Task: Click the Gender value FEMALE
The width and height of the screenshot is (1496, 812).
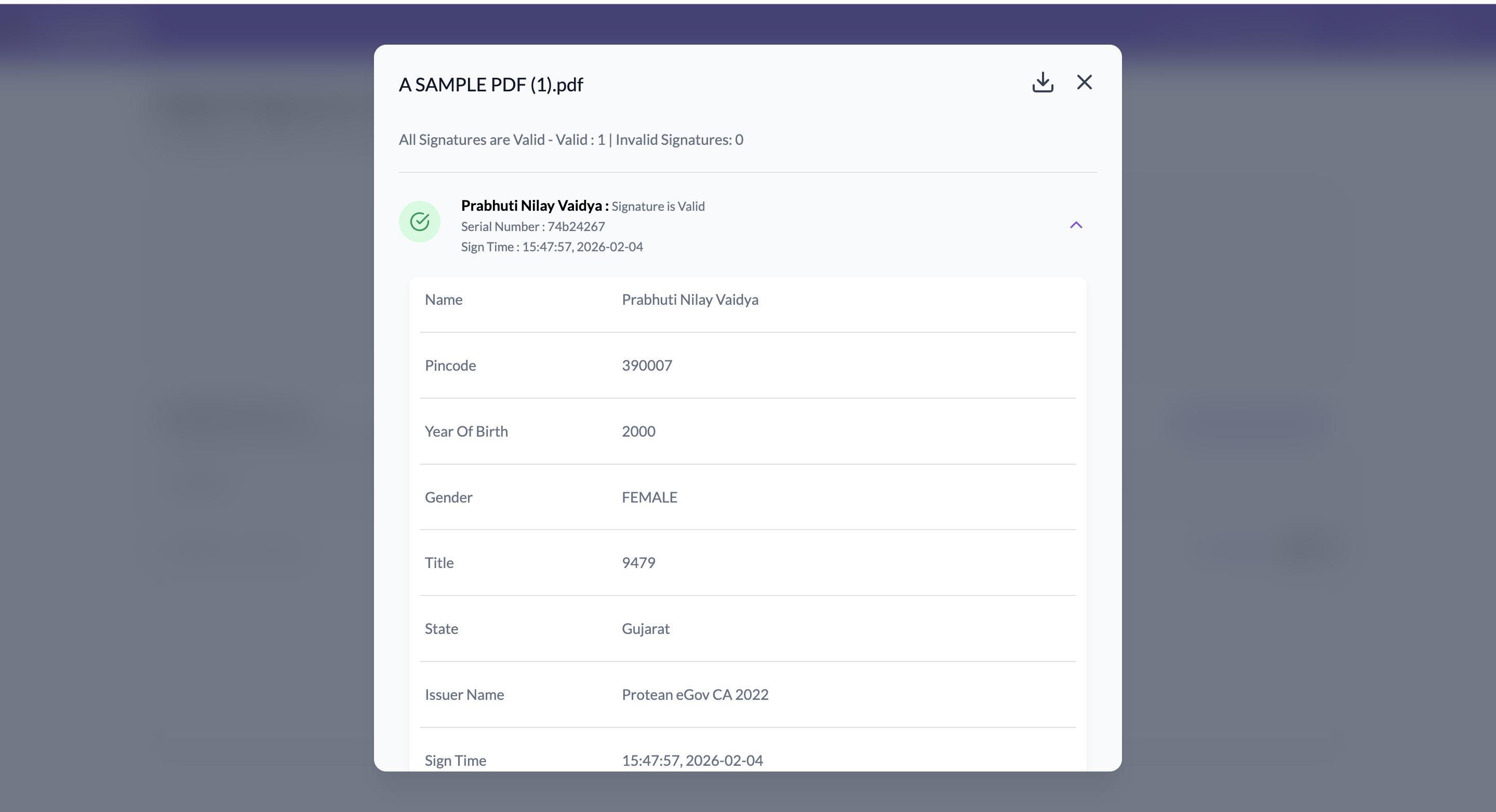Action: point(649,497)
